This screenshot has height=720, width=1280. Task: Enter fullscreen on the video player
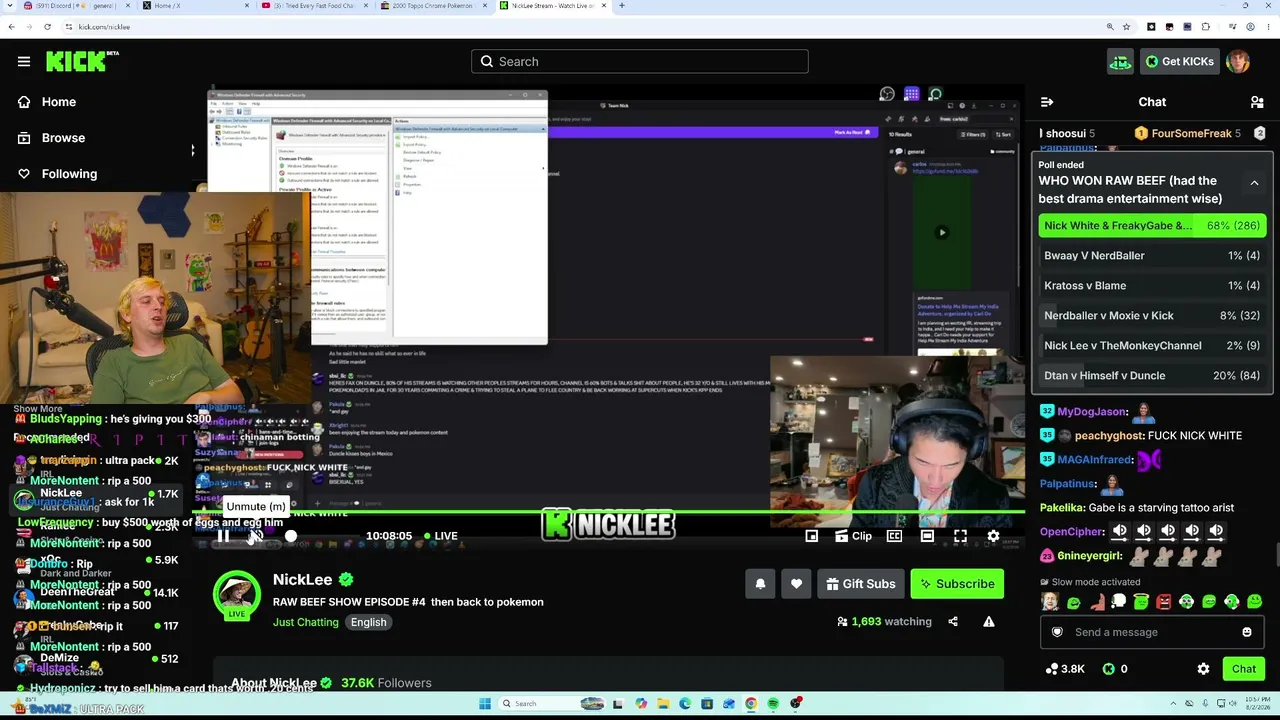(x=960, y=536)
